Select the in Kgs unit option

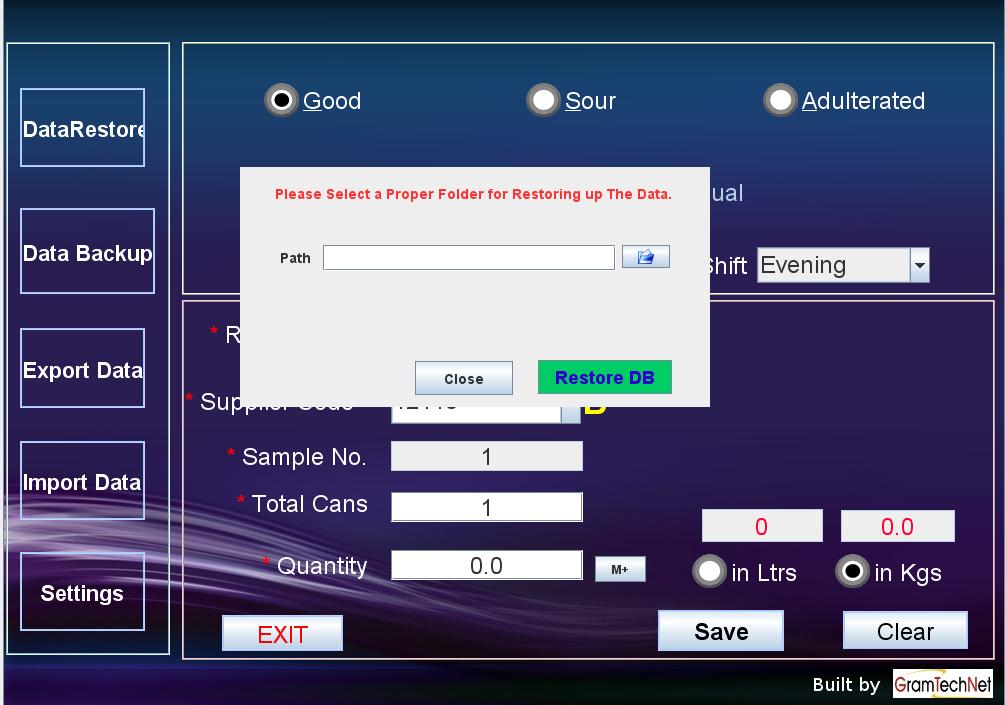point(852,572)
